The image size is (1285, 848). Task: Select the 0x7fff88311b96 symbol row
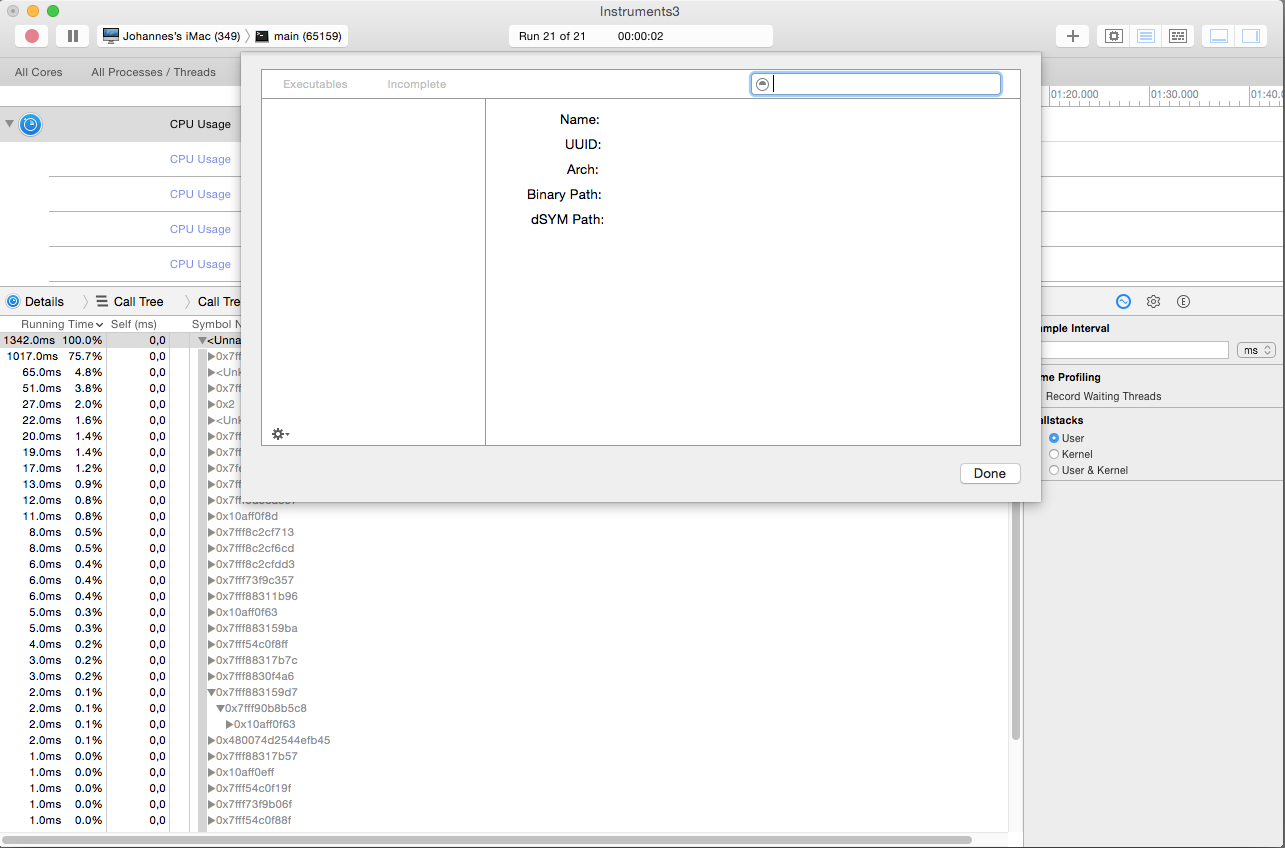257,596
